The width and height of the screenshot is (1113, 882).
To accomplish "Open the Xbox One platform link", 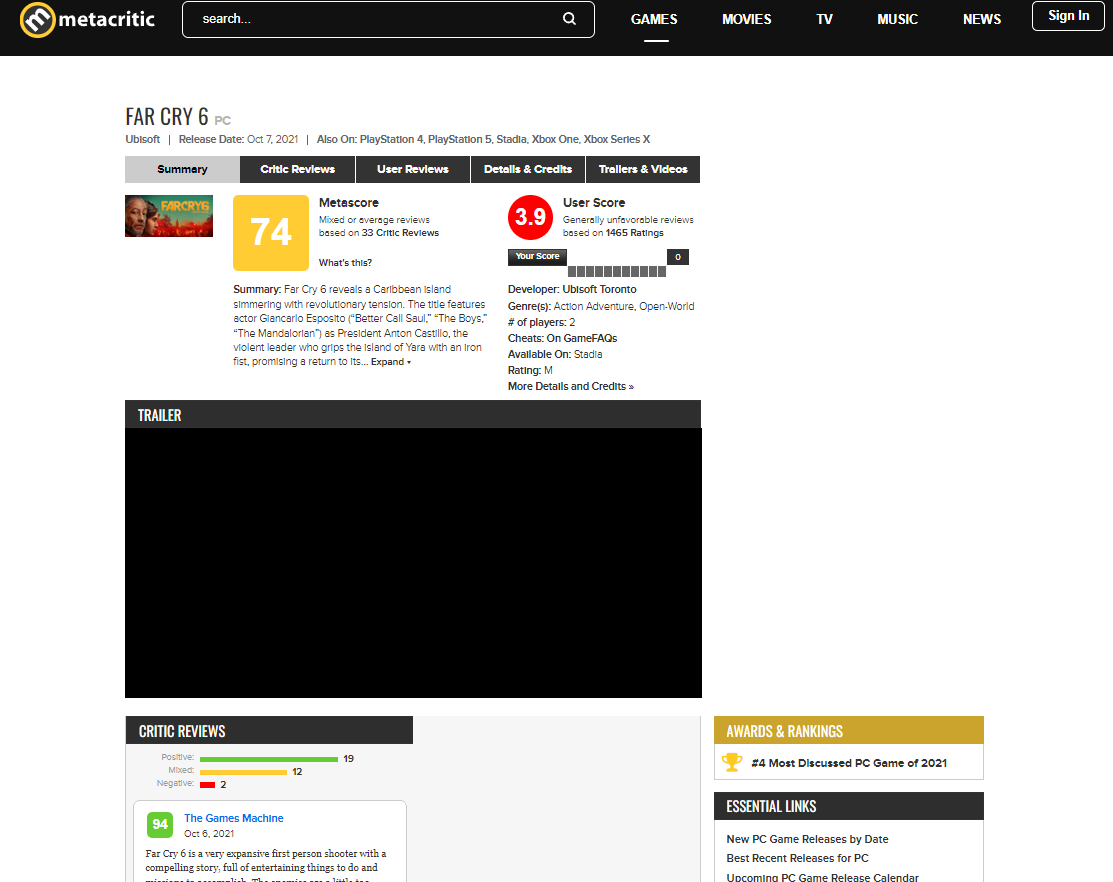I will (x=555, y=139).
